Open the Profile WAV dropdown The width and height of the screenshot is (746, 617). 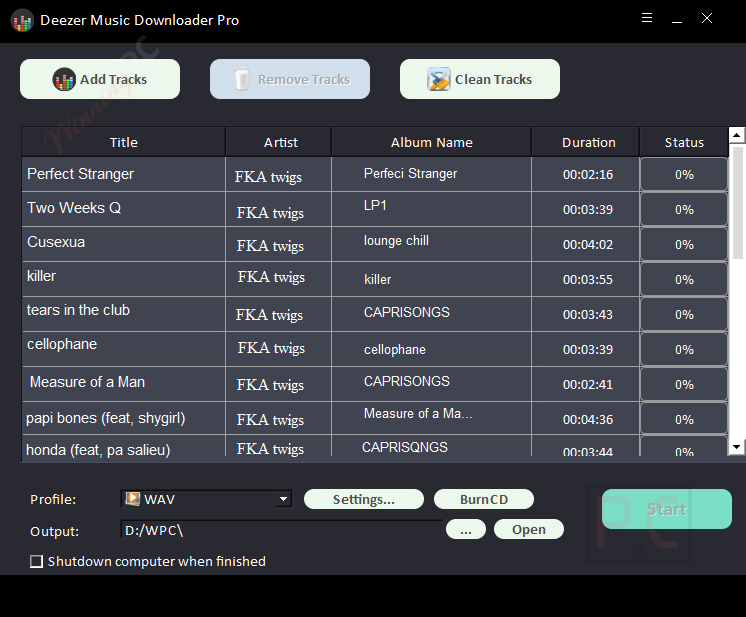coord(284,499)
